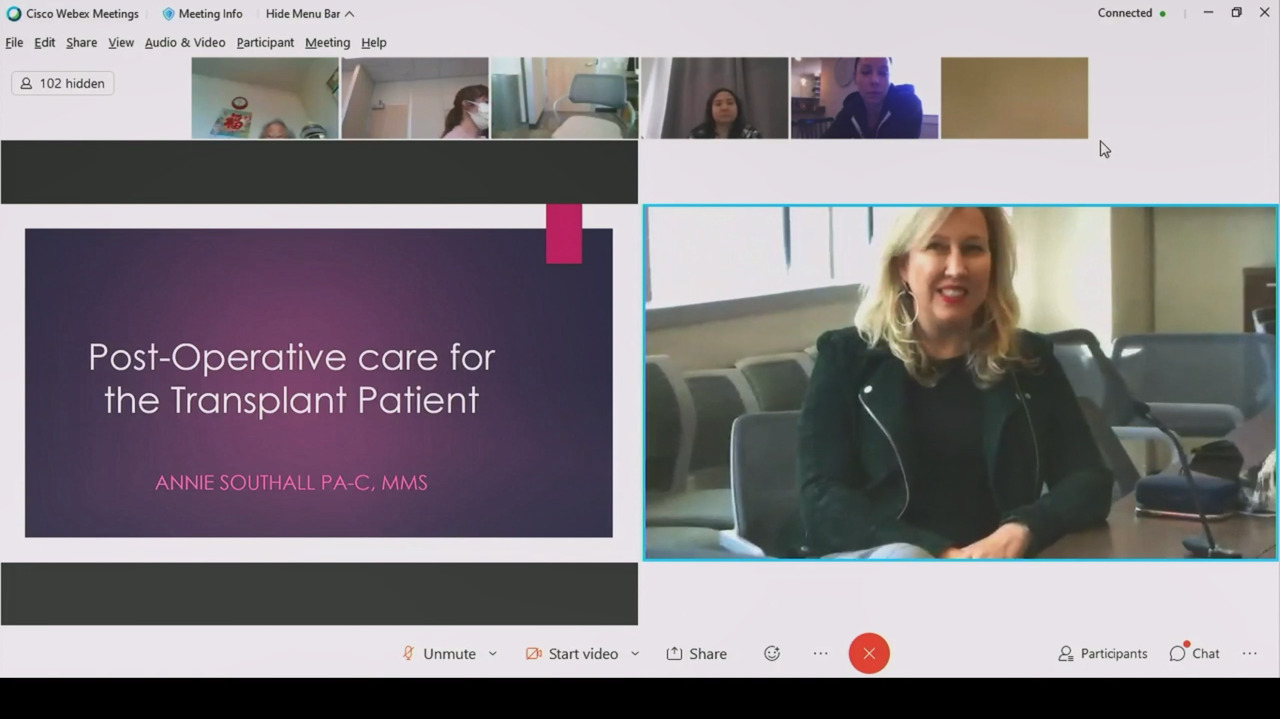Open the reactions smiley icon

[x=772, y=654]
